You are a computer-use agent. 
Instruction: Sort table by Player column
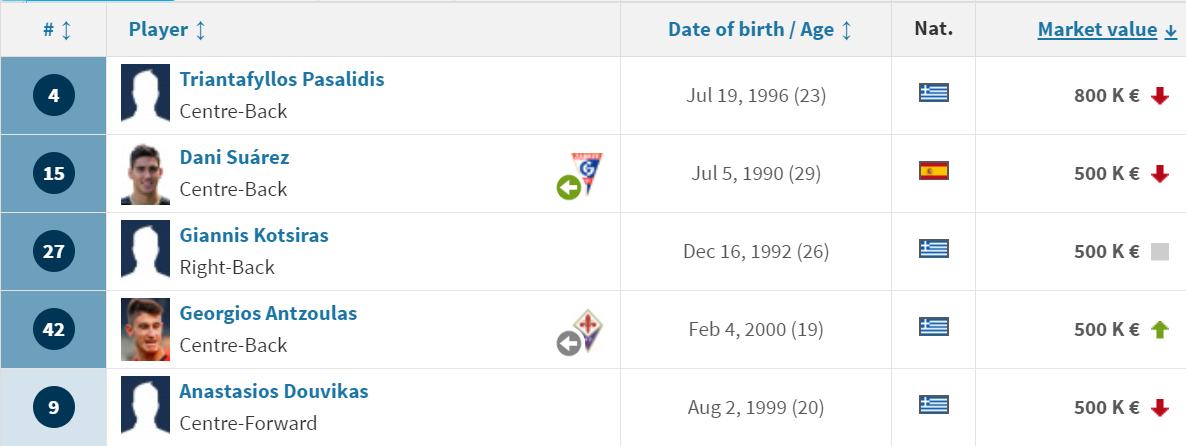tap(167, 29)
